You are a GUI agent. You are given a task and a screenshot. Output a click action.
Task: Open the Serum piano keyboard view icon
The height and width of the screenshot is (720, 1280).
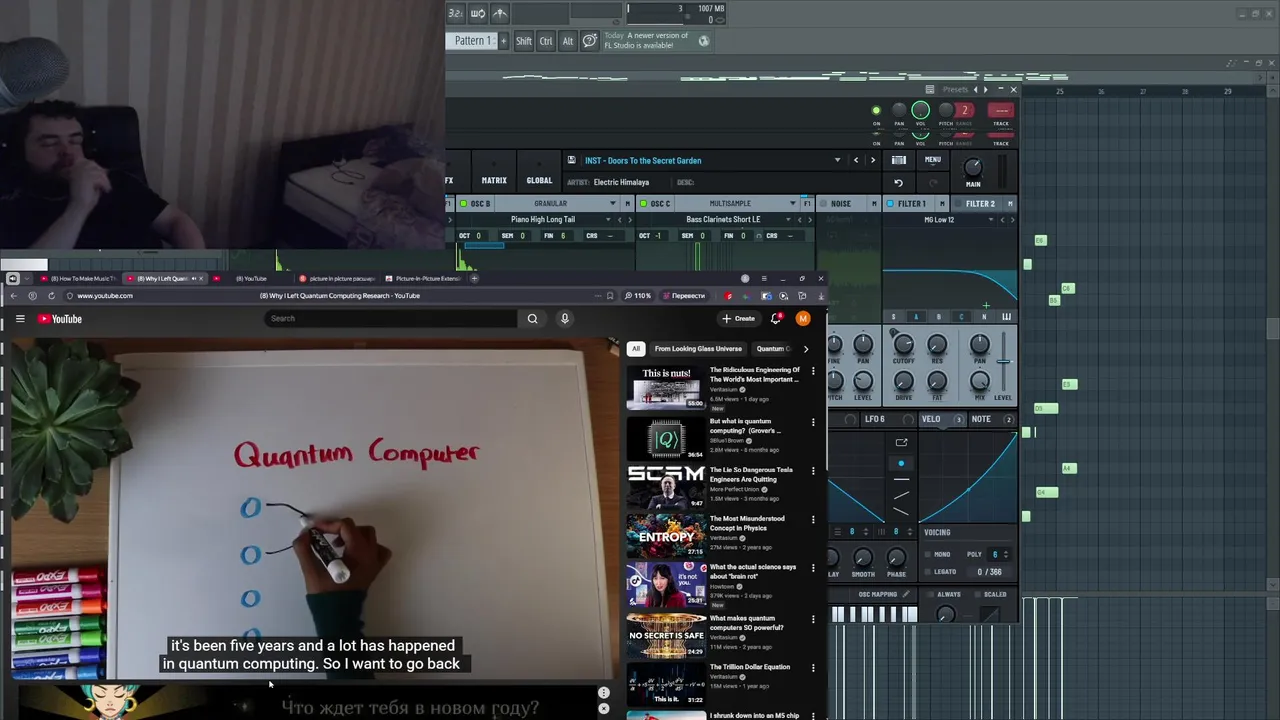point(898,160)
